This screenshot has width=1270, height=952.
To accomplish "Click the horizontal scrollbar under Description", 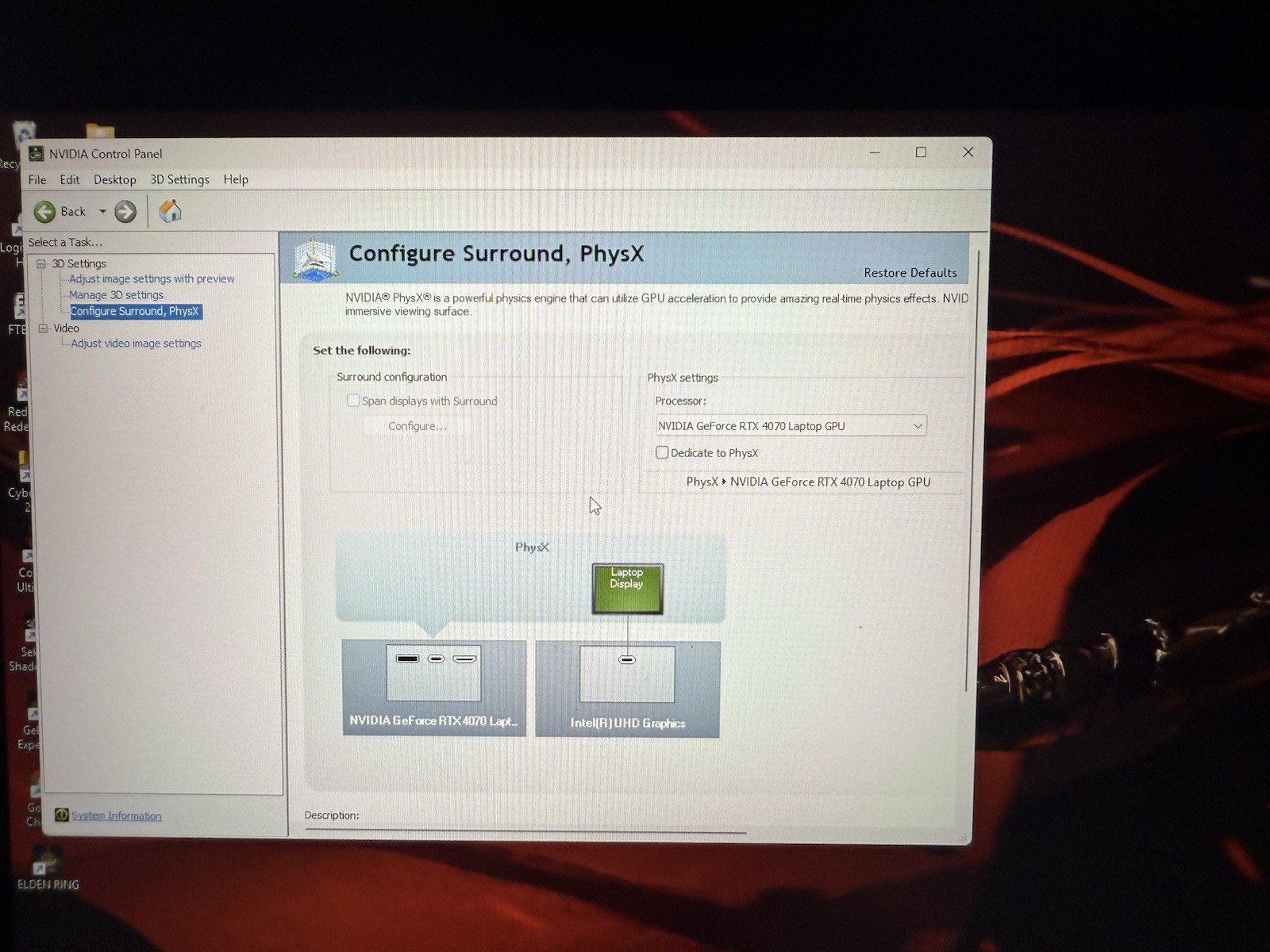I will [525, 832].
